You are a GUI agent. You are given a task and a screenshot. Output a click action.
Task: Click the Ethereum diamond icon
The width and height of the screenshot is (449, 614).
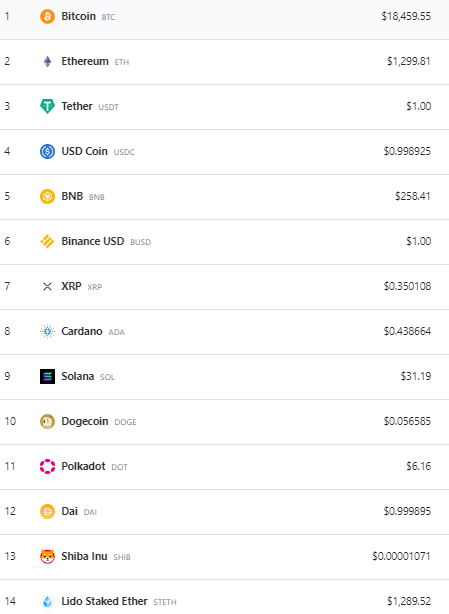(47, 61)
